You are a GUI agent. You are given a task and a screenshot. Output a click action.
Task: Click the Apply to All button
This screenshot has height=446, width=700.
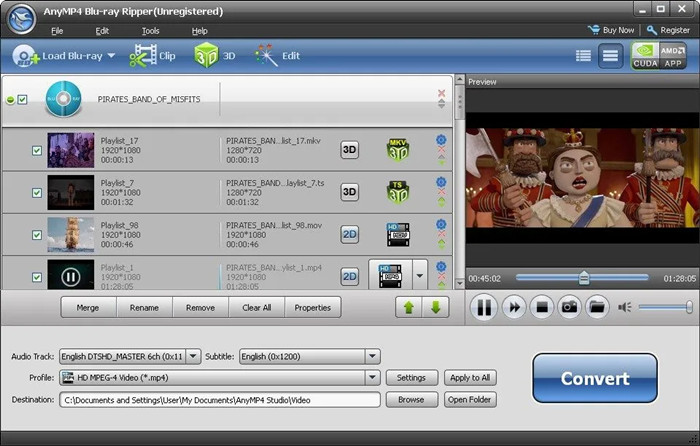pos(470,378)
